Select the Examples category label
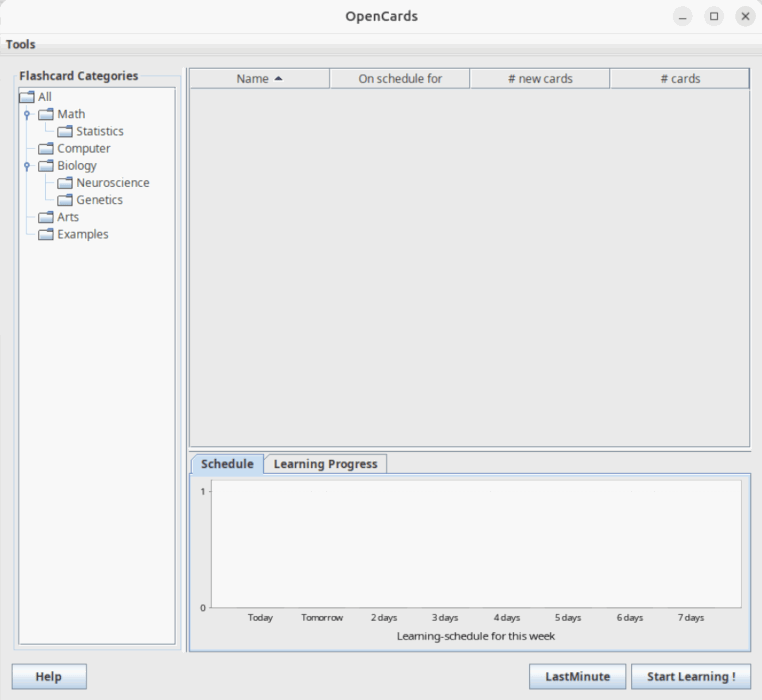The width and height of the screenshot is (762, 700). (83, 234)
